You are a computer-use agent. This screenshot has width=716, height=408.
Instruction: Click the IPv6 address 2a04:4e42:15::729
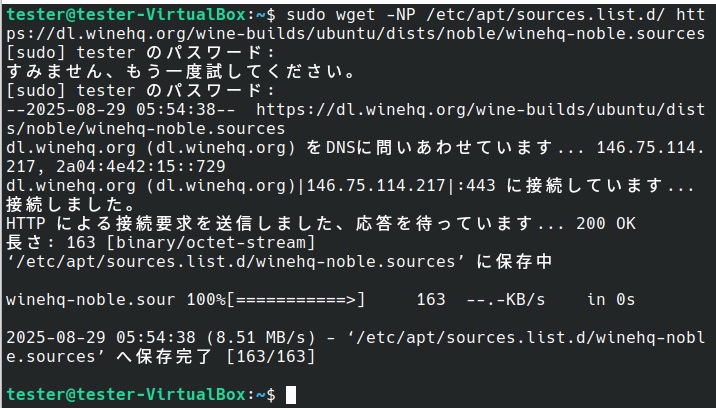pos(120,166)
